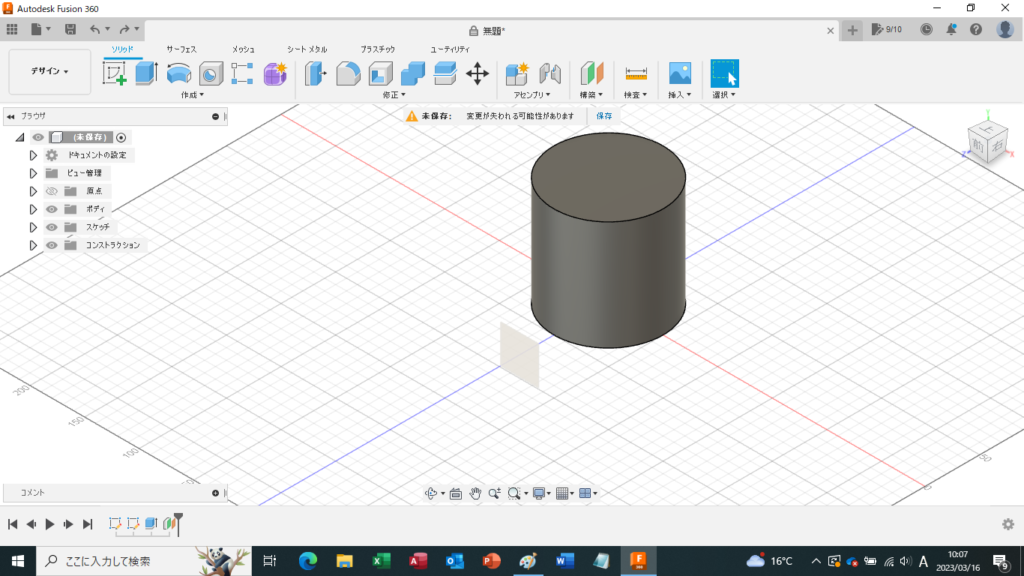Open the notifications bell
This screenshot has width=1024, height=576.
(951, 29)
